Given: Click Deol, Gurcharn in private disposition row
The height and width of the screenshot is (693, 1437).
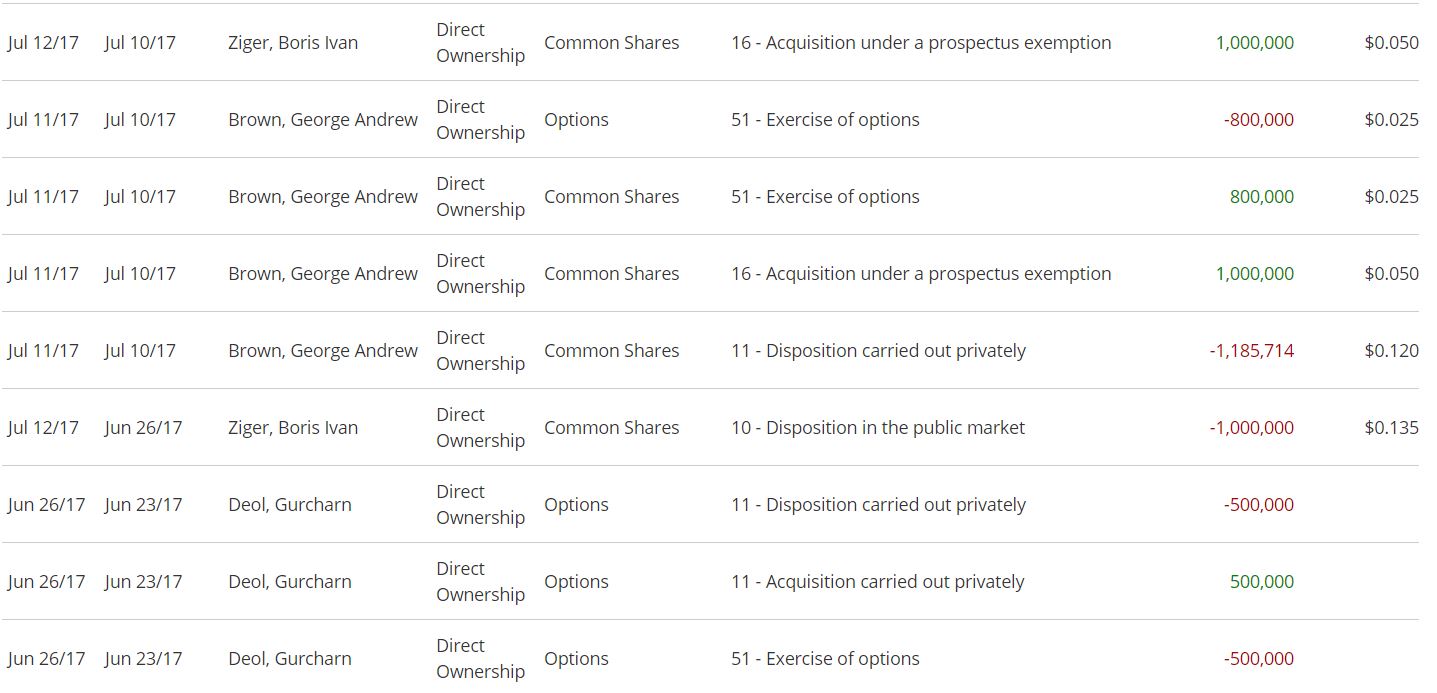Looking at the screenshot, I should (290, 505).
